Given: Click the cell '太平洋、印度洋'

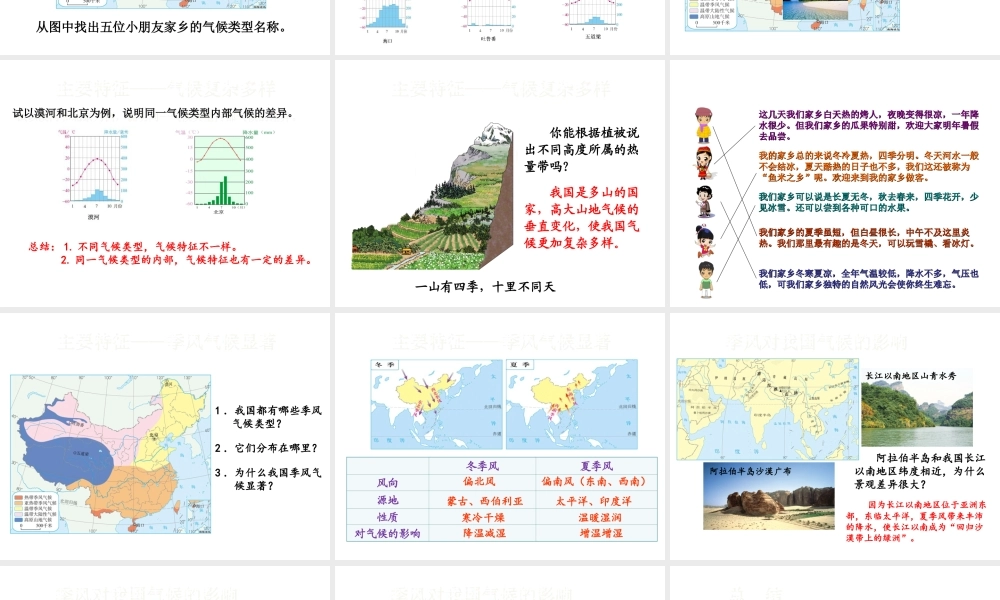Looking at the screenshot, I should tap(593, 501).
